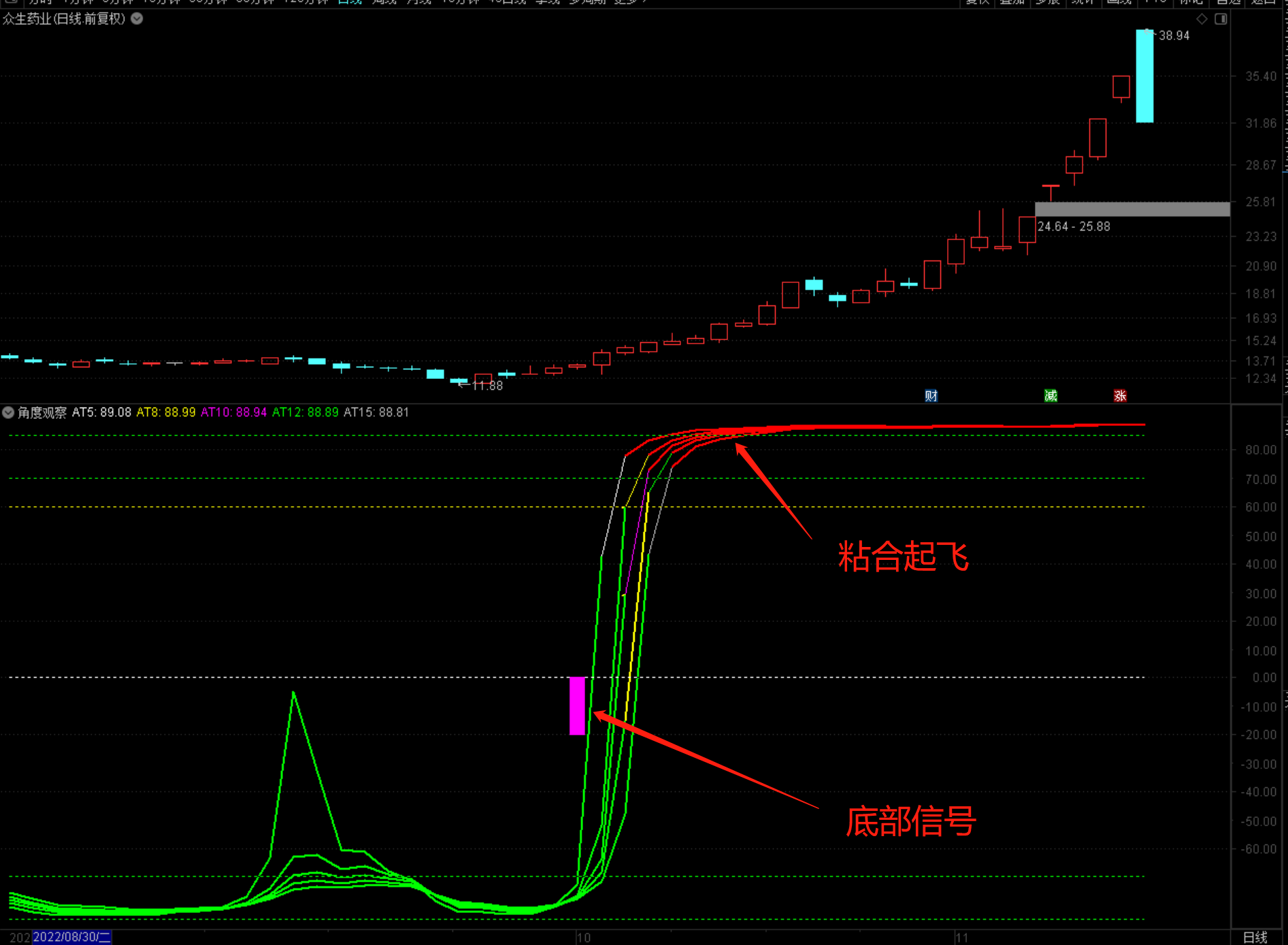Click the green 减 event marker icon
The image size is (1288, 945).
(1051, 396)
